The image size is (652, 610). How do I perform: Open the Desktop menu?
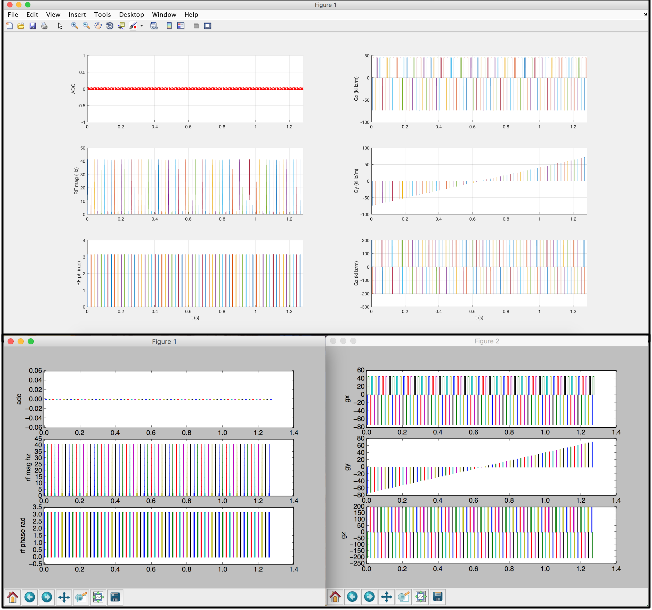(131, 15)
